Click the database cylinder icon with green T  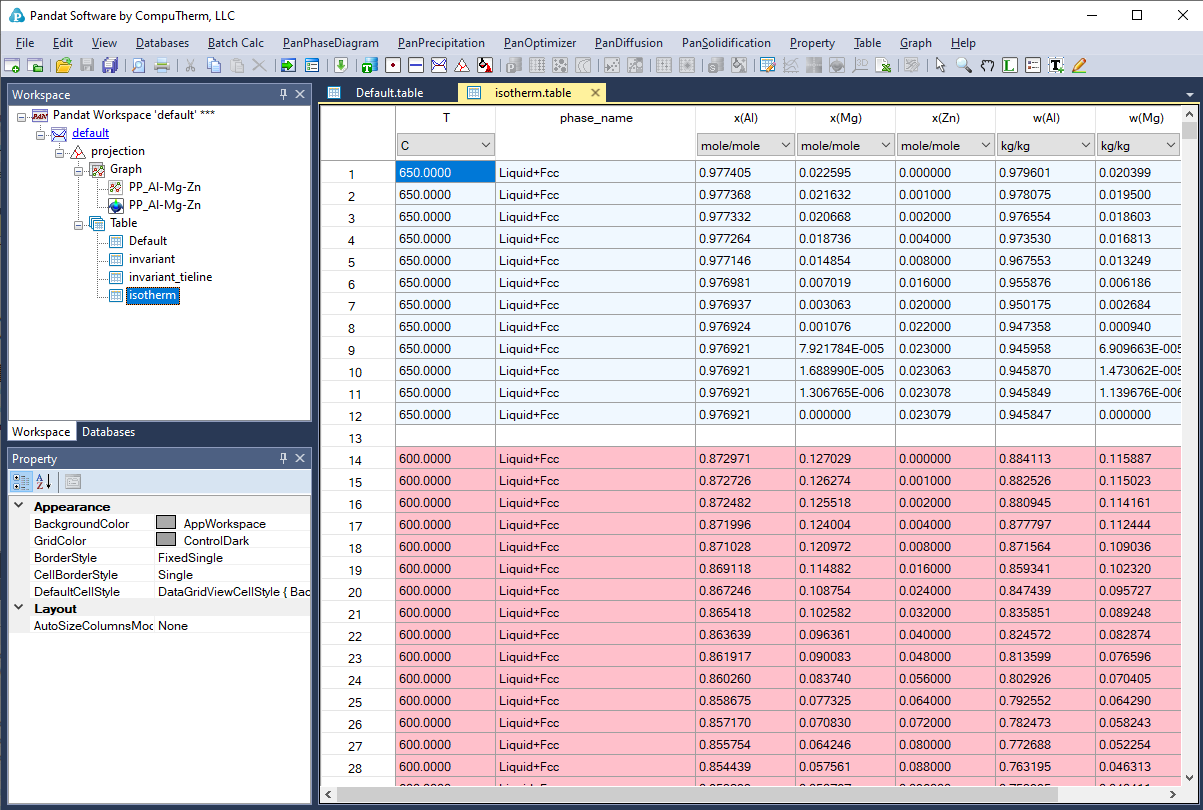pos(368,66)
